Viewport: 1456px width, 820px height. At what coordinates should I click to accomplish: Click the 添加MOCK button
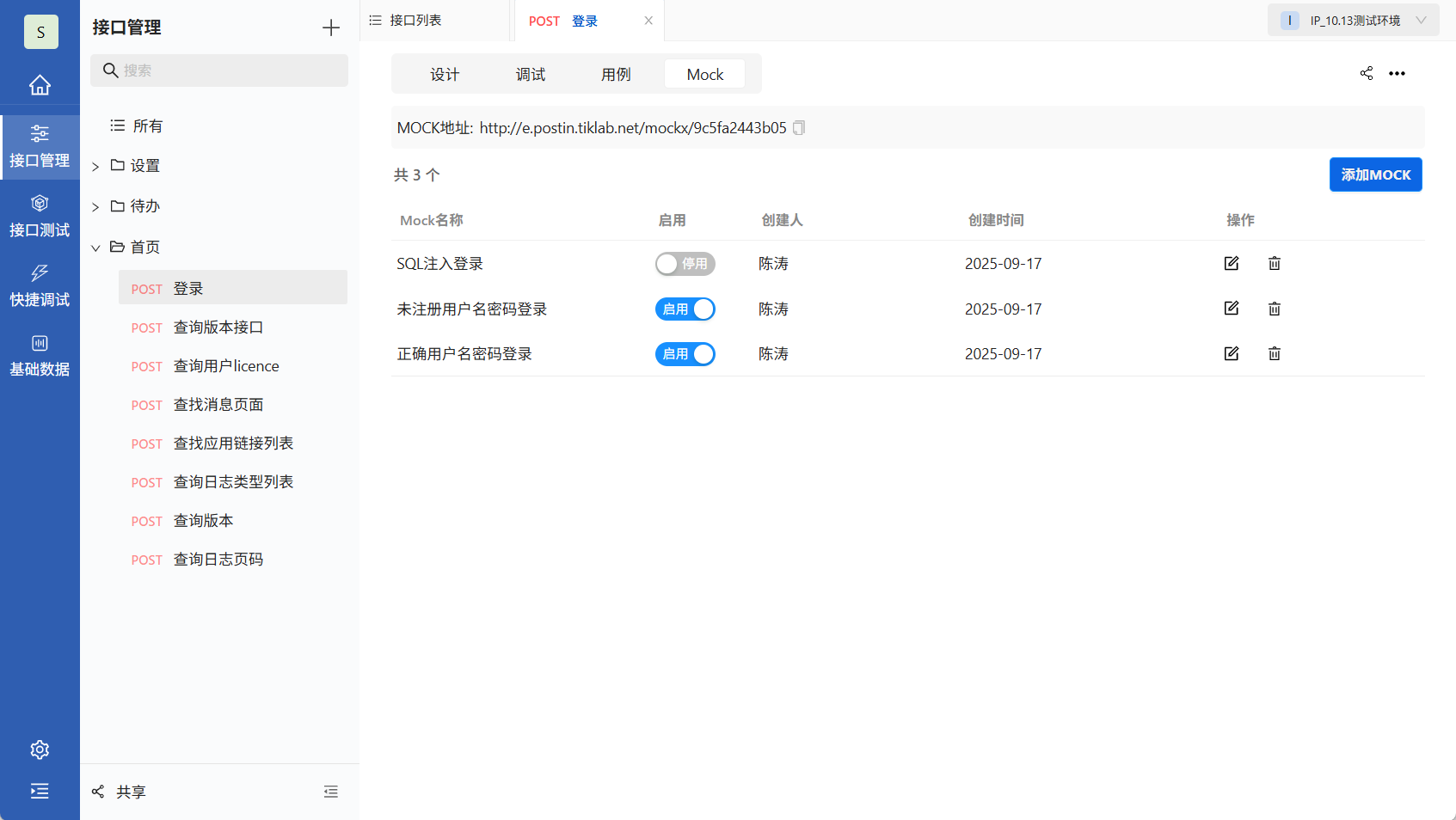1375,174
